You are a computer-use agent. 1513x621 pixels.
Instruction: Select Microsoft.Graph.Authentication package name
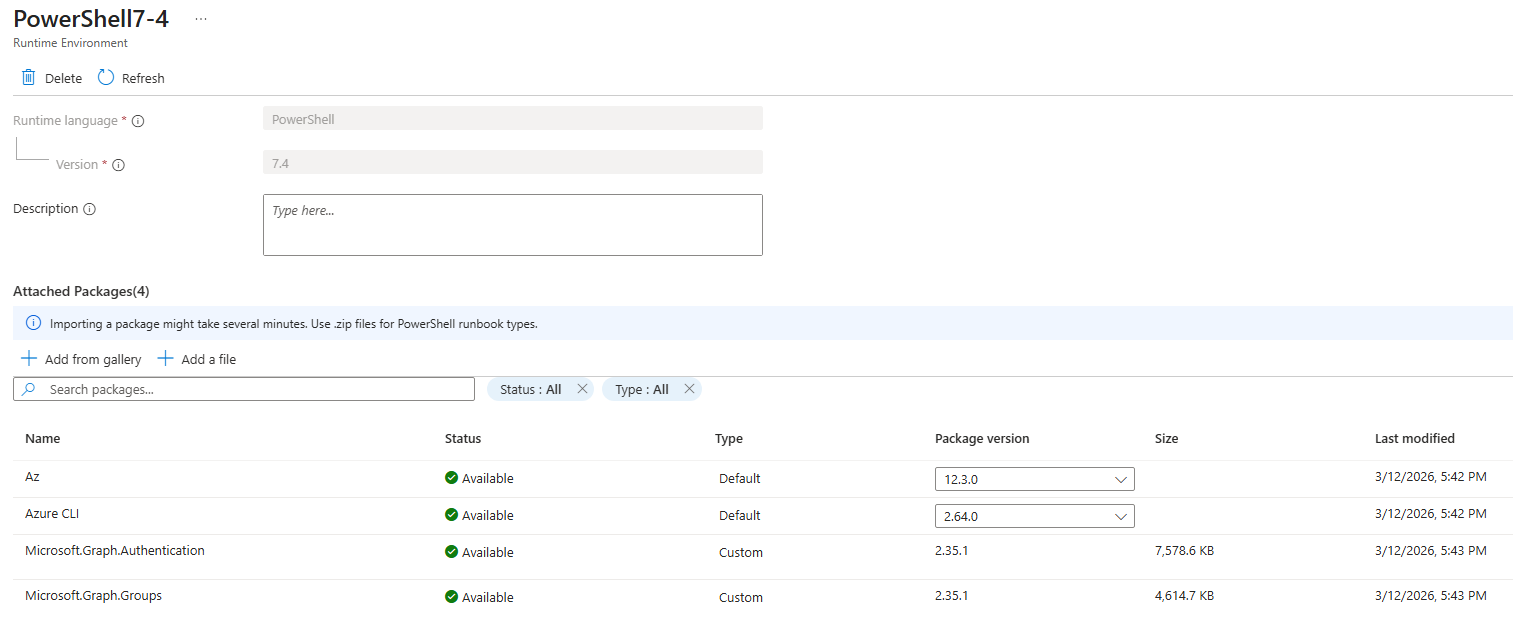(115, 551)
